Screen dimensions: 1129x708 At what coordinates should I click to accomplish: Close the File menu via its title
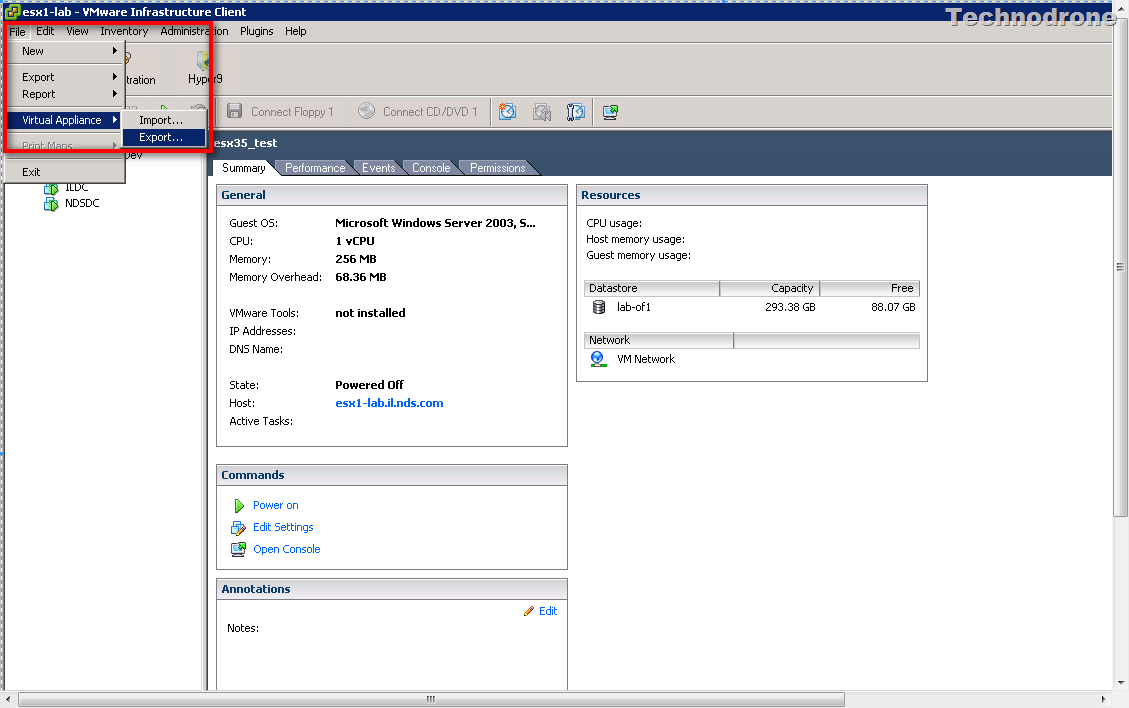point(17,32)
